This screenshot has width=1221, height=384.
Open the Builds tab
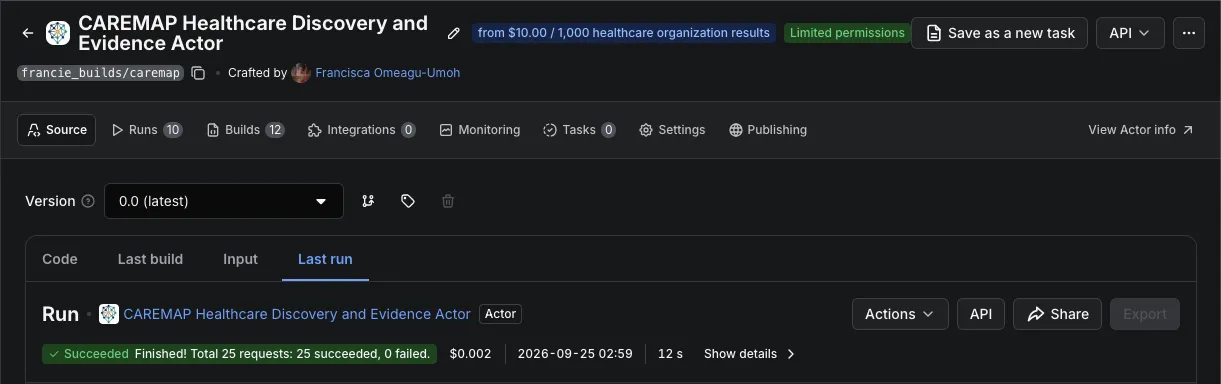point(245,130)
